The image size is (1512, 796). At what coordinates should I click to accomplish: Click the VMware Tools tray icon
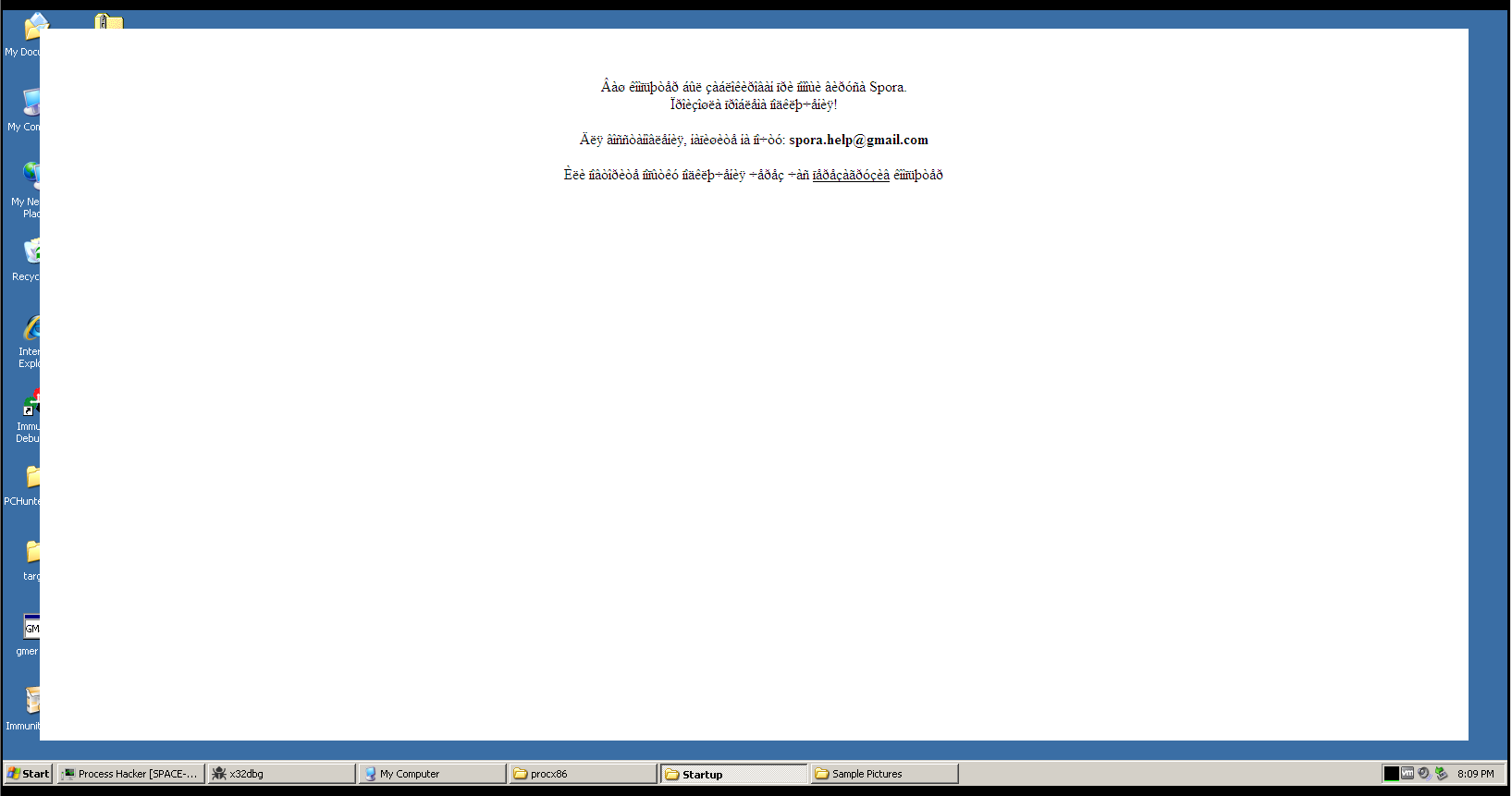1408,774
